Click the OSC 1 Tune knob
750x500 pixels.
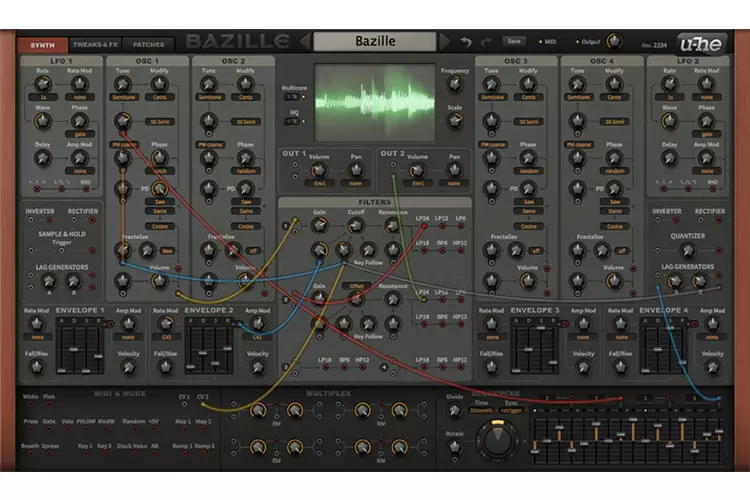(123, 84)
